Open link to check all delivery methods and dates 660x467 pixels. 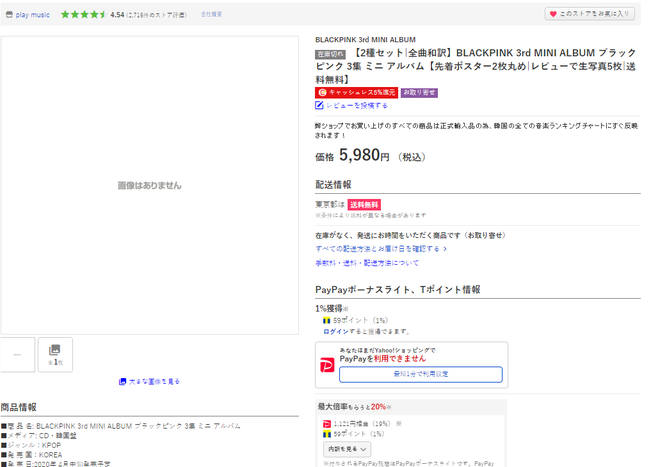381,249
